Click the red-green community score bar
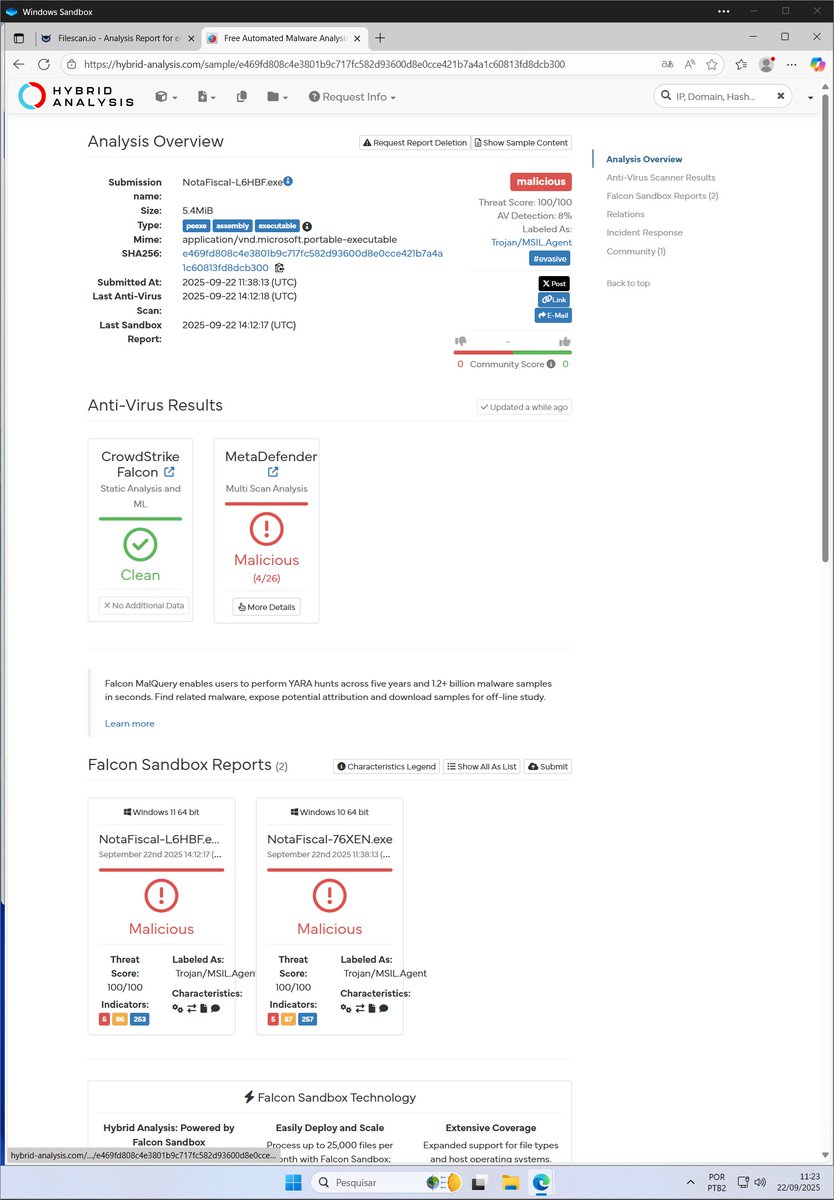Viewport: 834px width, 1200px height. (513, 352)
